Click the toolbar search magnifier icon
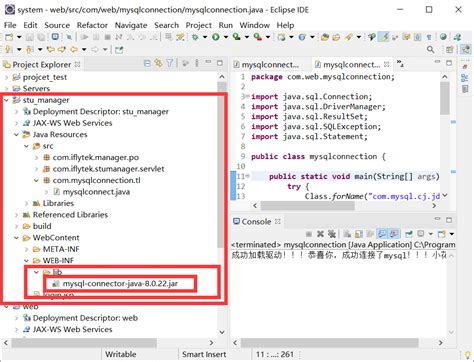The height and width of the screenshot is (362, 474). pyautogui.click(x=431, y=50)
